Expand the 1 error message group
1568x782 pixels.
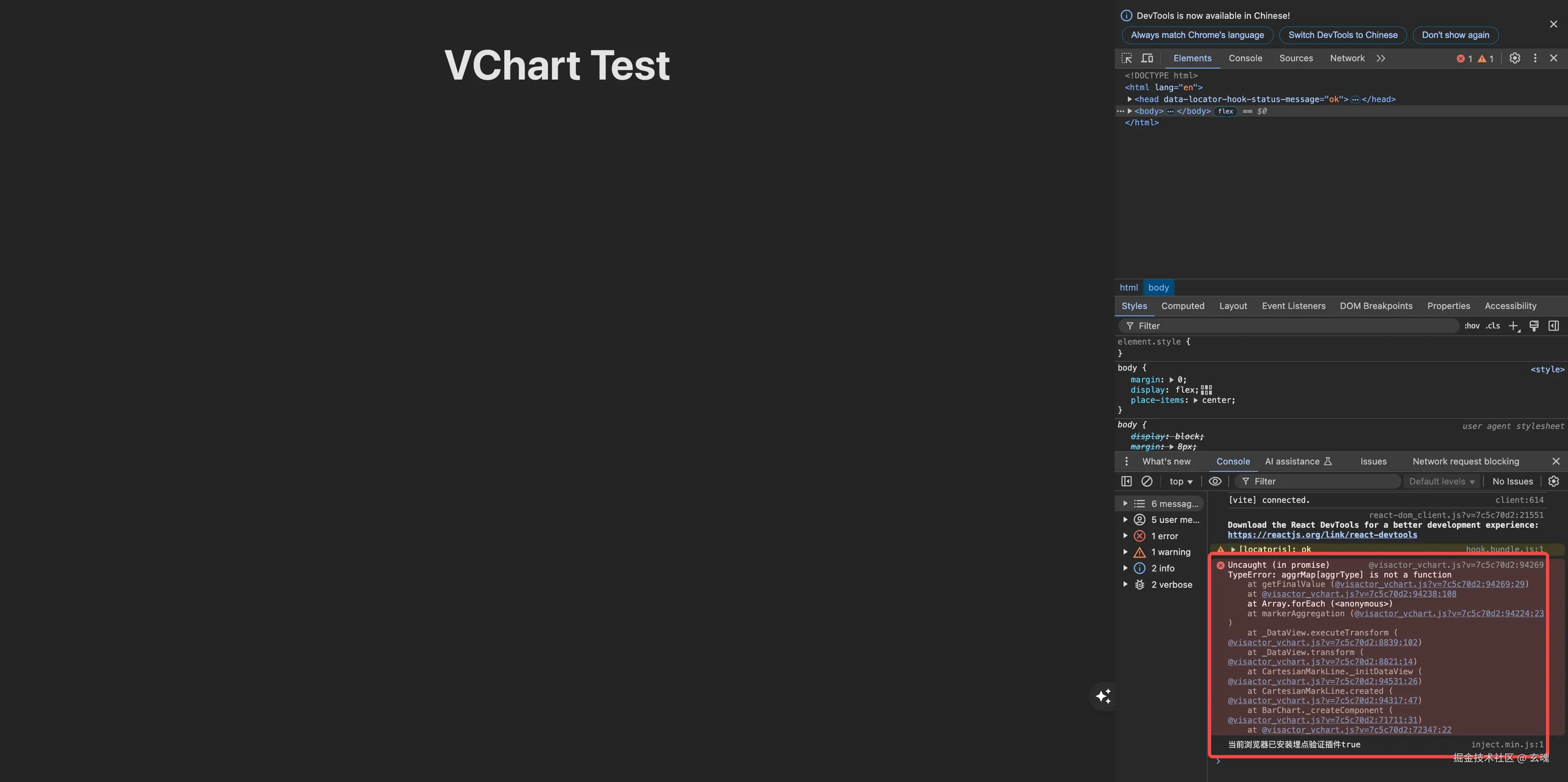(1125, 536)
